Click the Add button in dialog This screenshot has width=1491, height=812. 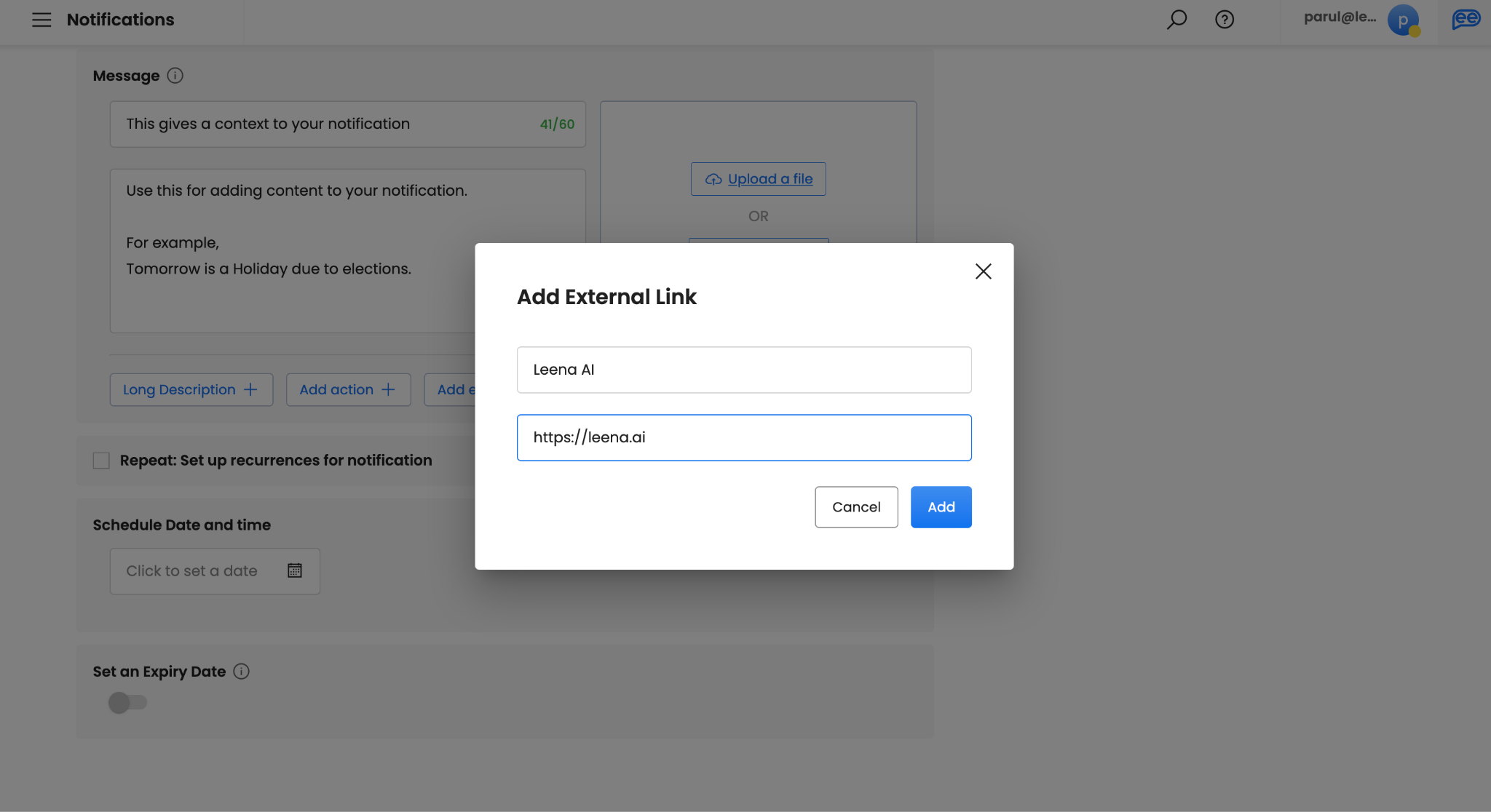tap(941, 507)
